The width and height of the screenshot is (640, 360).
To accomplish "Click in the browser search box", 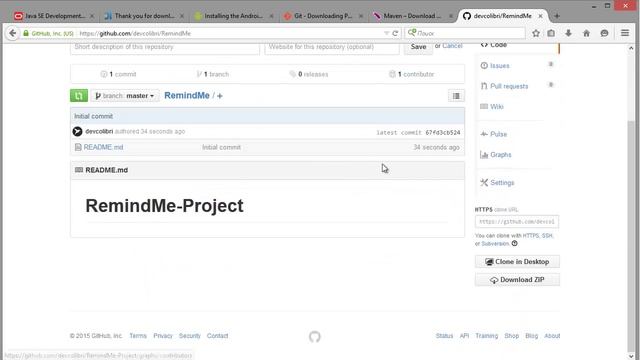I will pyautogui.click(x=465, y=33).
